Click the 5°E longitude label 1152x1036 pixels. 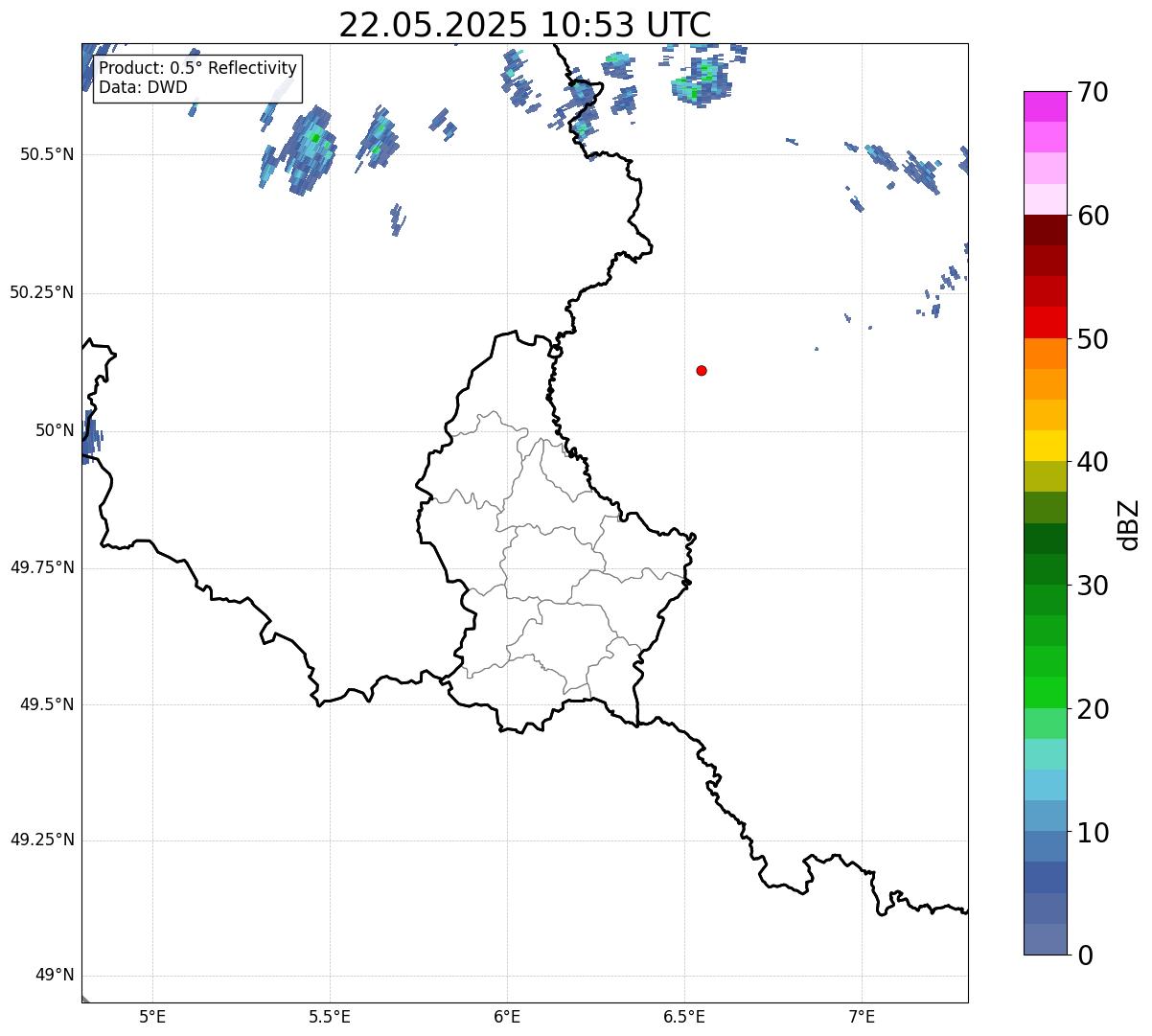pos(152,1017)
